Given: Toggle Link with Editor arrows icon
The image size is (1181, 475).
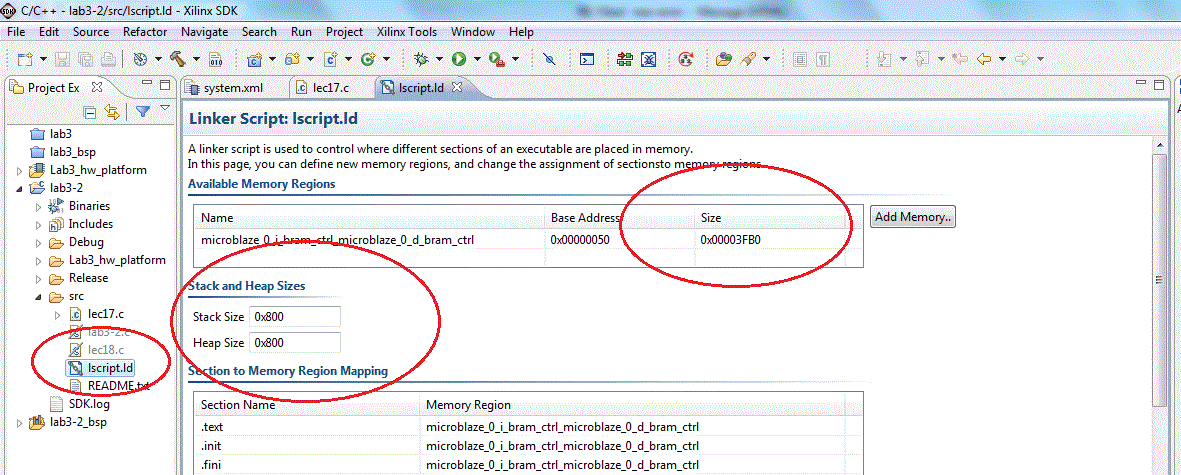Looking at the screenshot, I should 112,112.
